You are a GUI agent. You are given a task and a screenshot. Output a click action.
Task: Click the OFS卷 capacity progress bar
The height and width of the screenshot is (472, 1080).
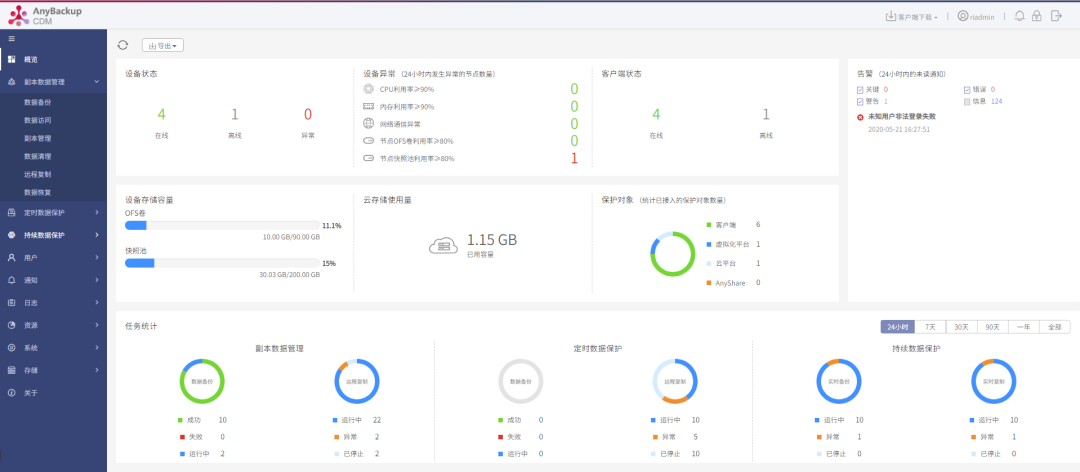(x=222, y=225)
